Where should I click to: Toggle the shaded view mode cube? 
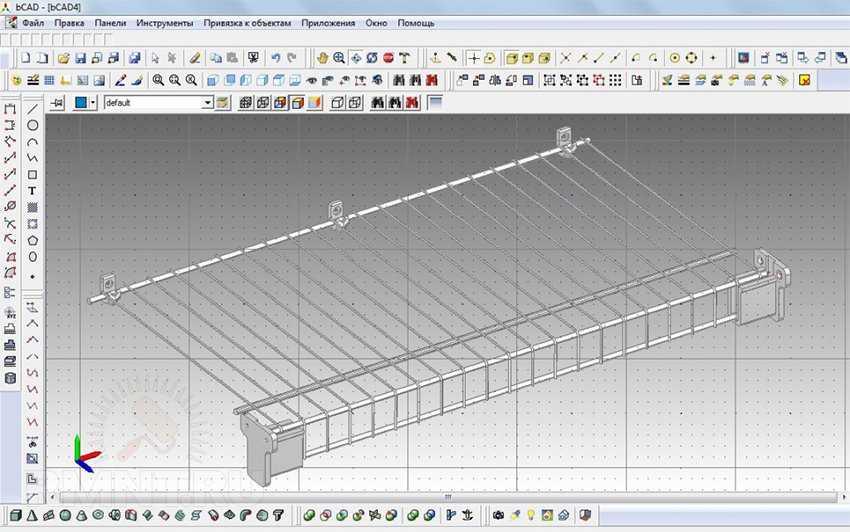297,102
